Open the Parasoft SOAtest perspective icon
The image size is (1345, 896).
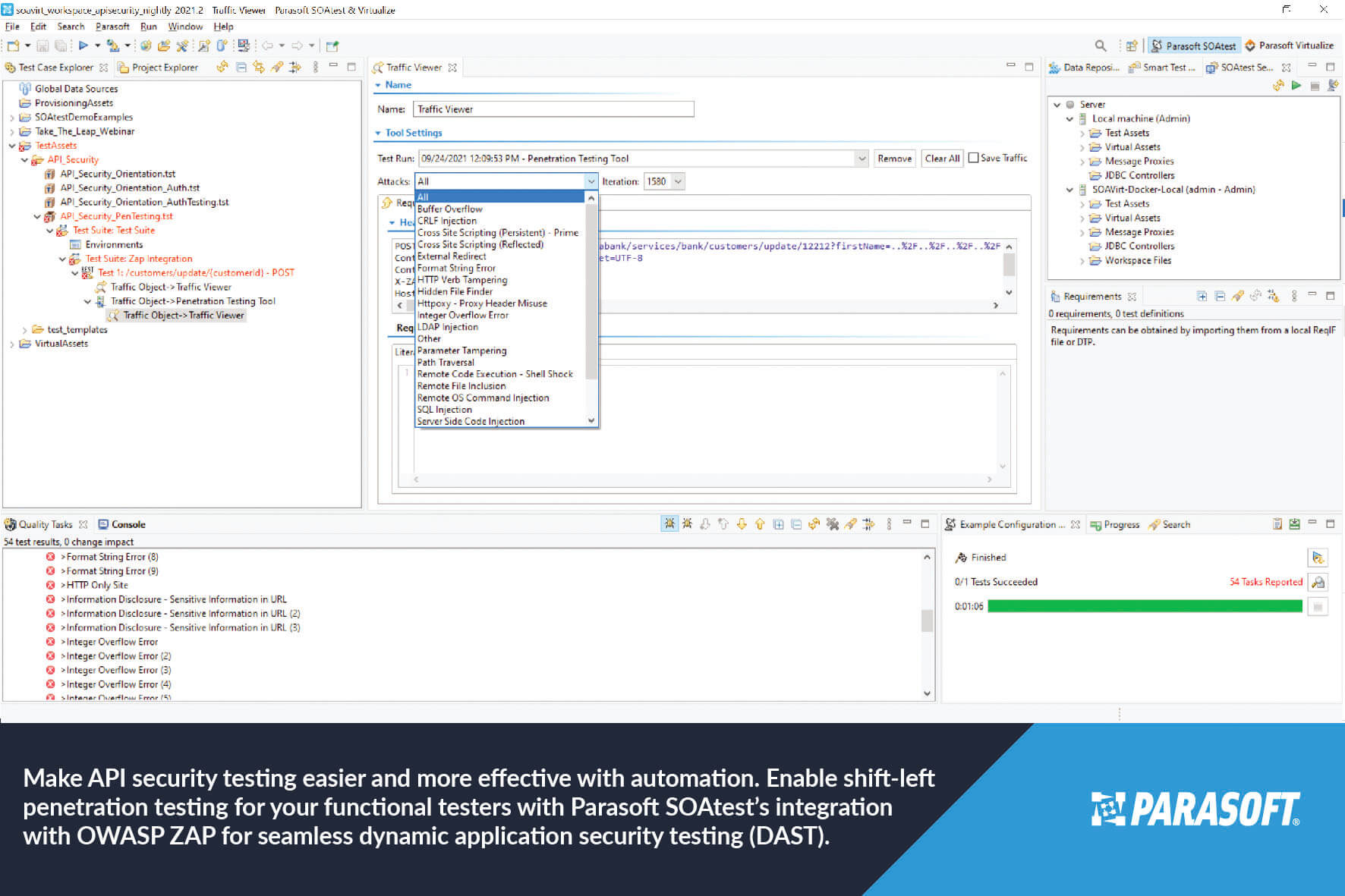1194,46
